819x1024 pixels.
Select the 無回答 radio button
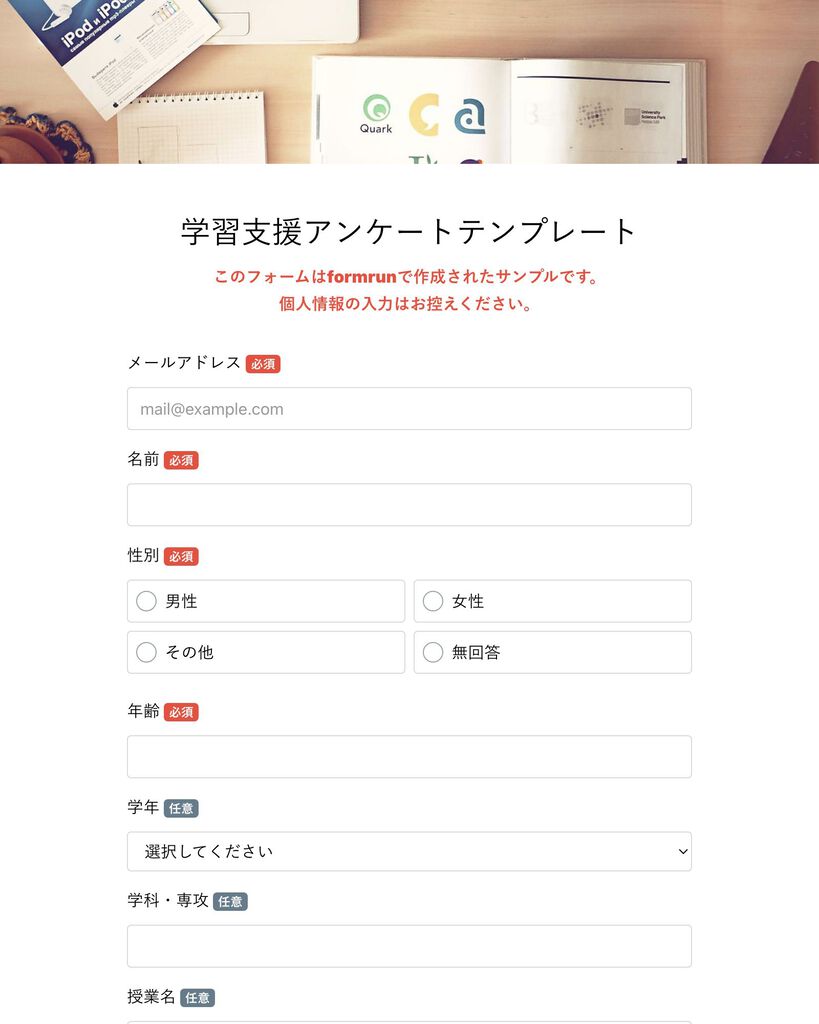(x=433, y=652)
